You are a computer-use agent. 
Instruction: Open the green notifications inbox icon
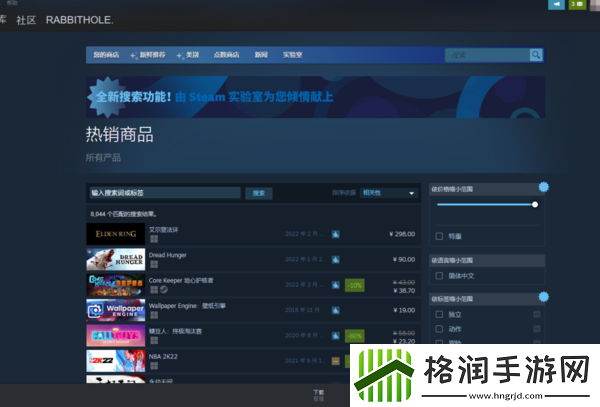pyautogui.click(x=577, y=4)
